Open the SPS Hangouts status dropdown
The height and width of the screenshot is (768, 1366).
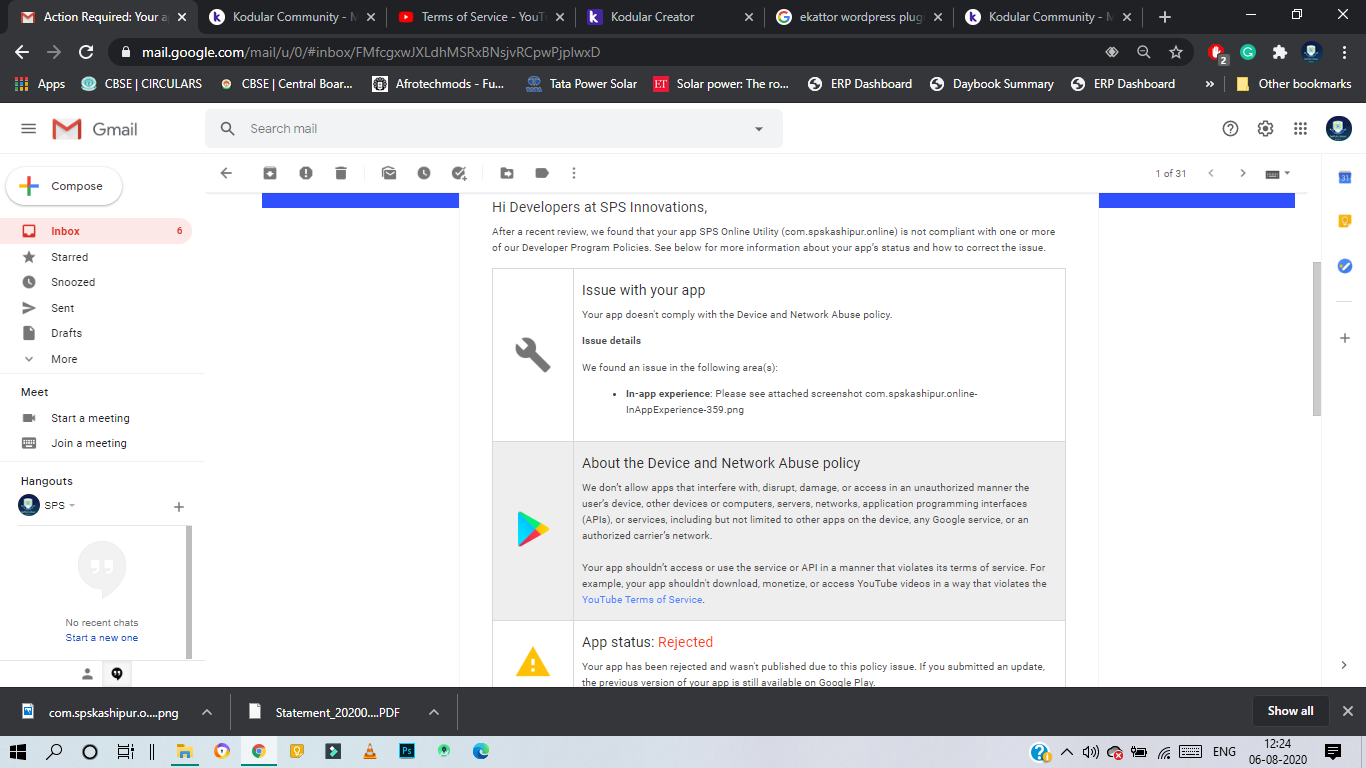72,506
